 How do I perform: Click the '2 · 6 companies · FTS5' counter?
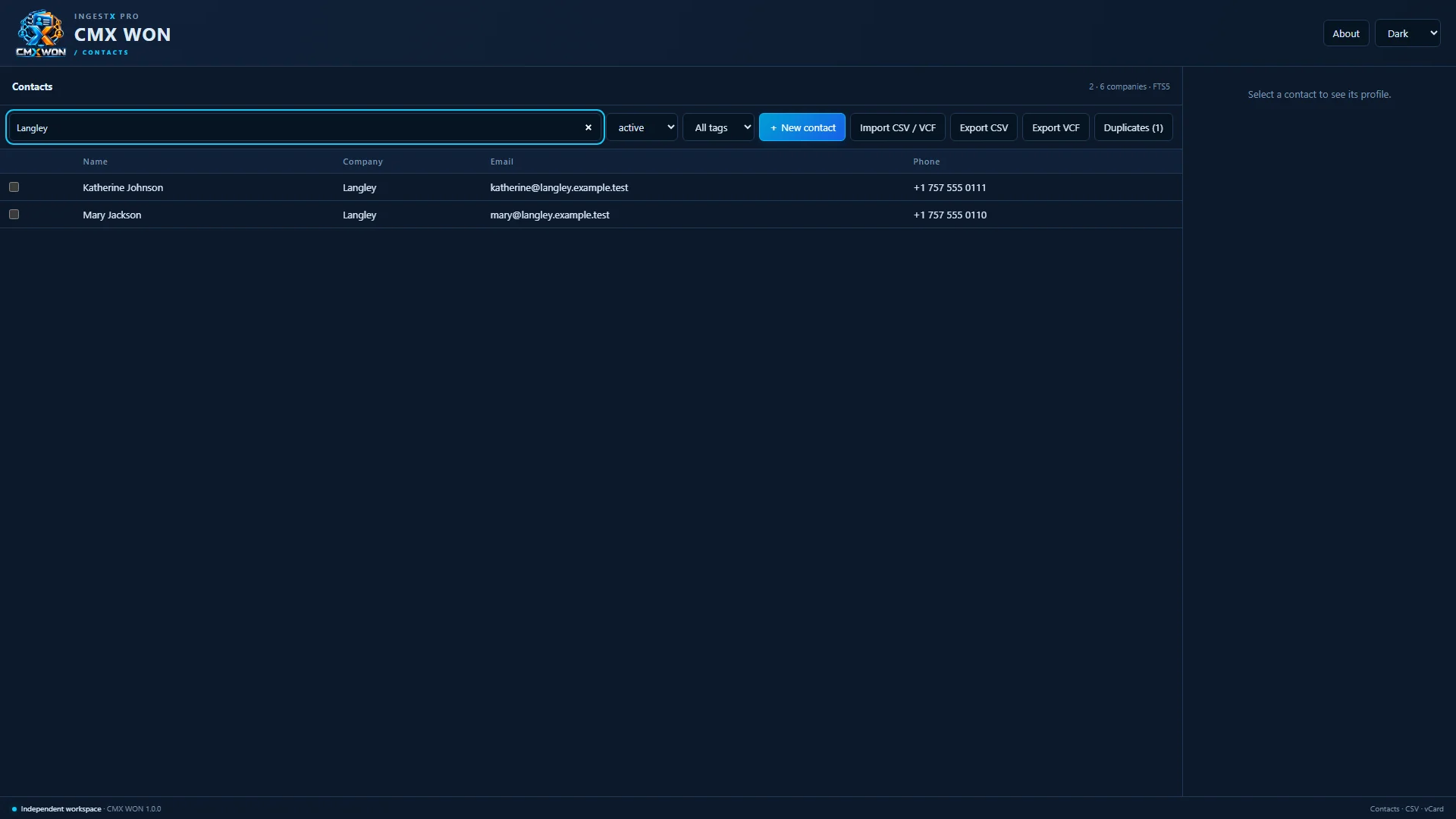[1129, 86]
